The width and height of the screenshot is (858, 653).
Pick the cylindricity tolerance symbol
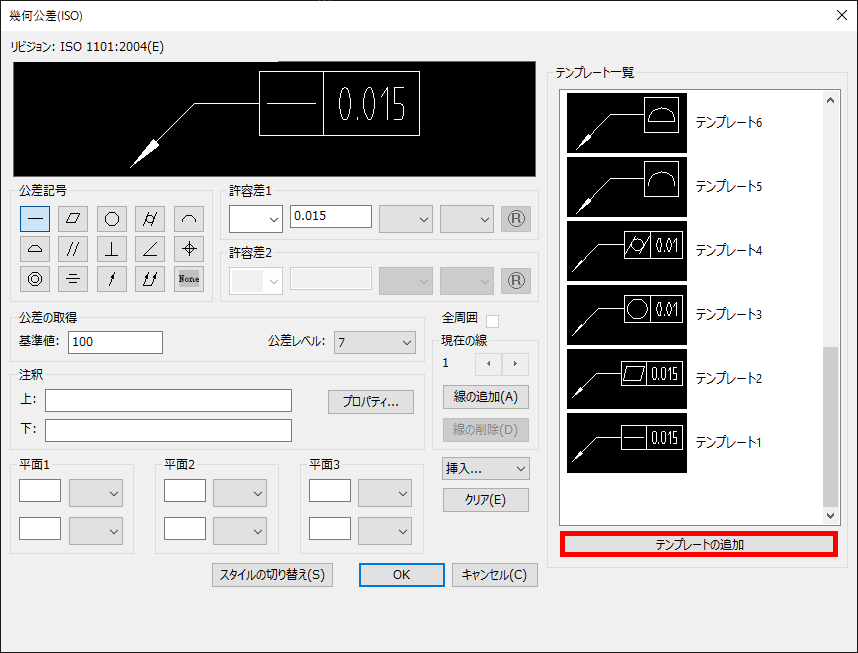(x=150, y=218)
